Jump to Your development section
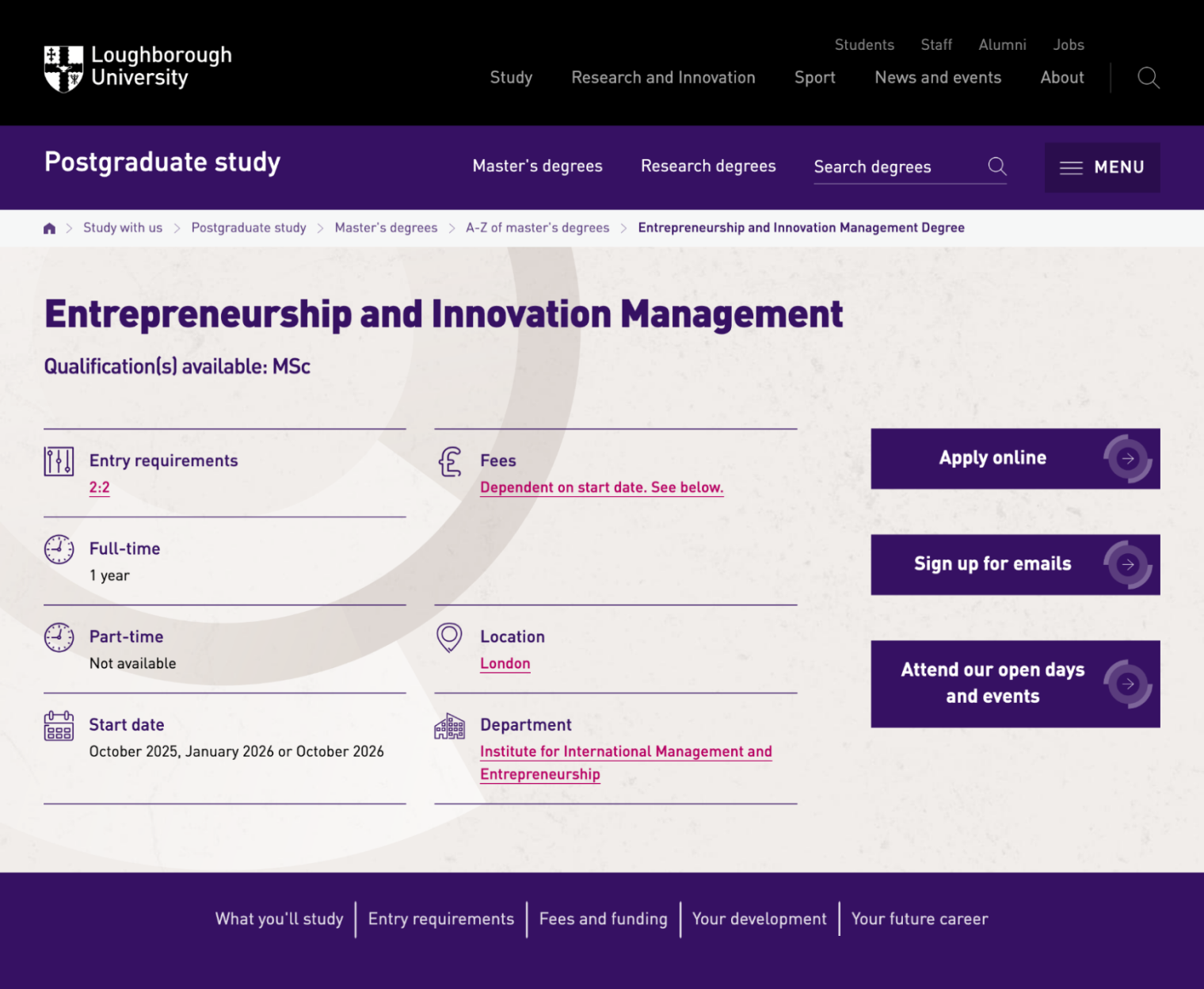This screenshot has height=989, width=1204. (760, 919)
